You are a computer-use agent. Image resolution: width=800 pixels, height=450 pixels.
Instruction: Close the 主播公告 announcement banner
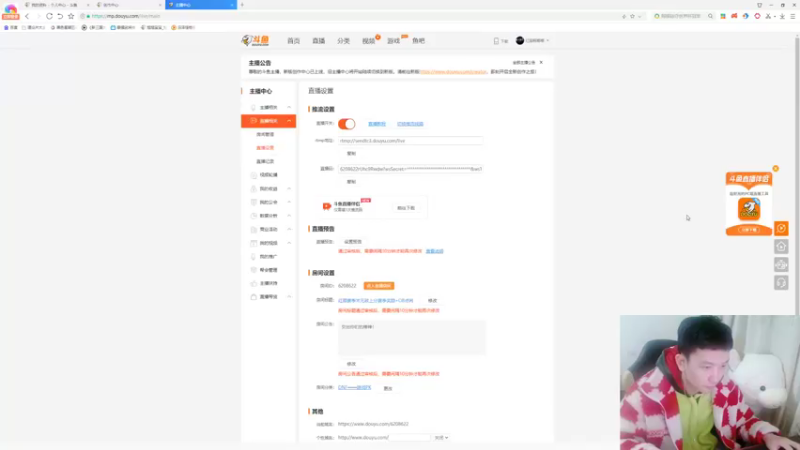pos(541,62)
